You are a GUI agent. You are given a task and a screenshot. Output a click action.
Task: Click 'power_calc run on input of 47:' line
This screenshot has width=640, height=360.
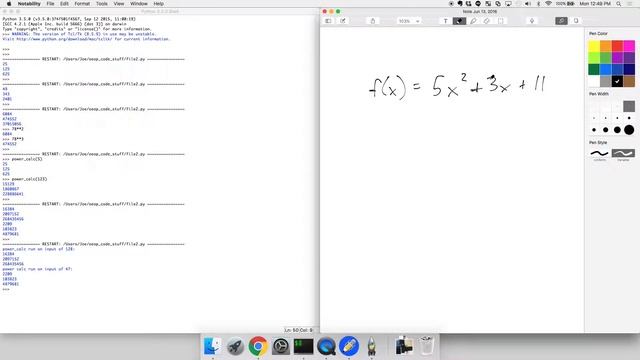(x=37, y=269)
